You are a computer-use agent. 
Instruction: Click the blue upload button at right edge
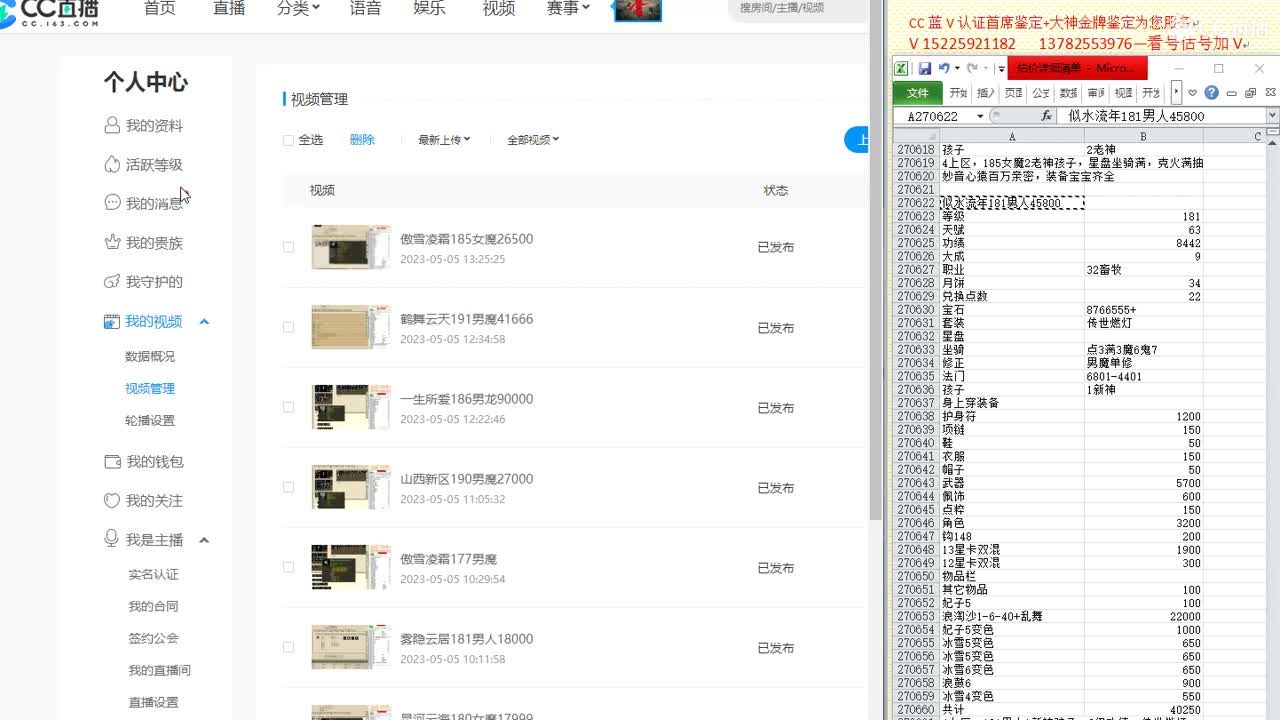click(x=857, y=140)
